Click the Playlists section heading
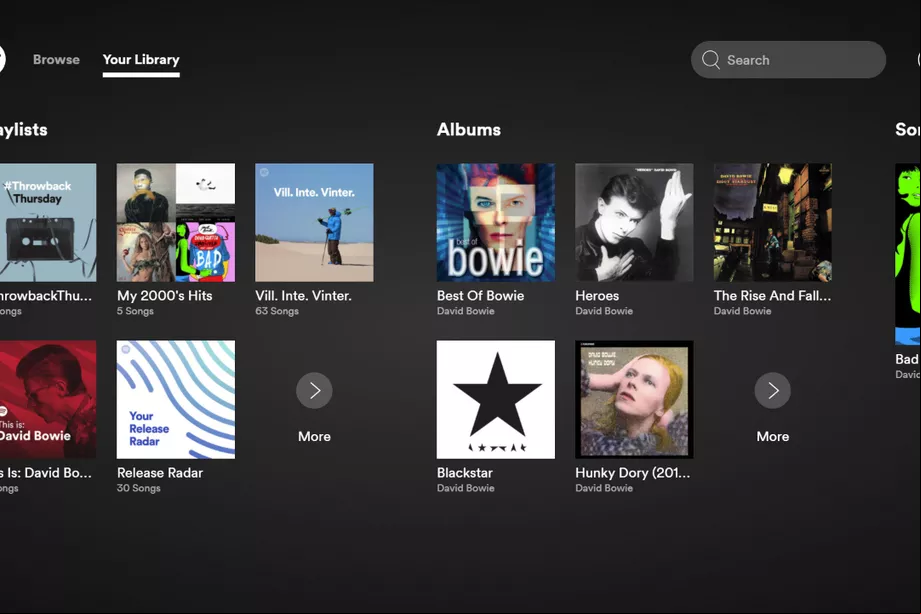Image resolution: width=921 pixels, height=614 pixels. point(23,130)
